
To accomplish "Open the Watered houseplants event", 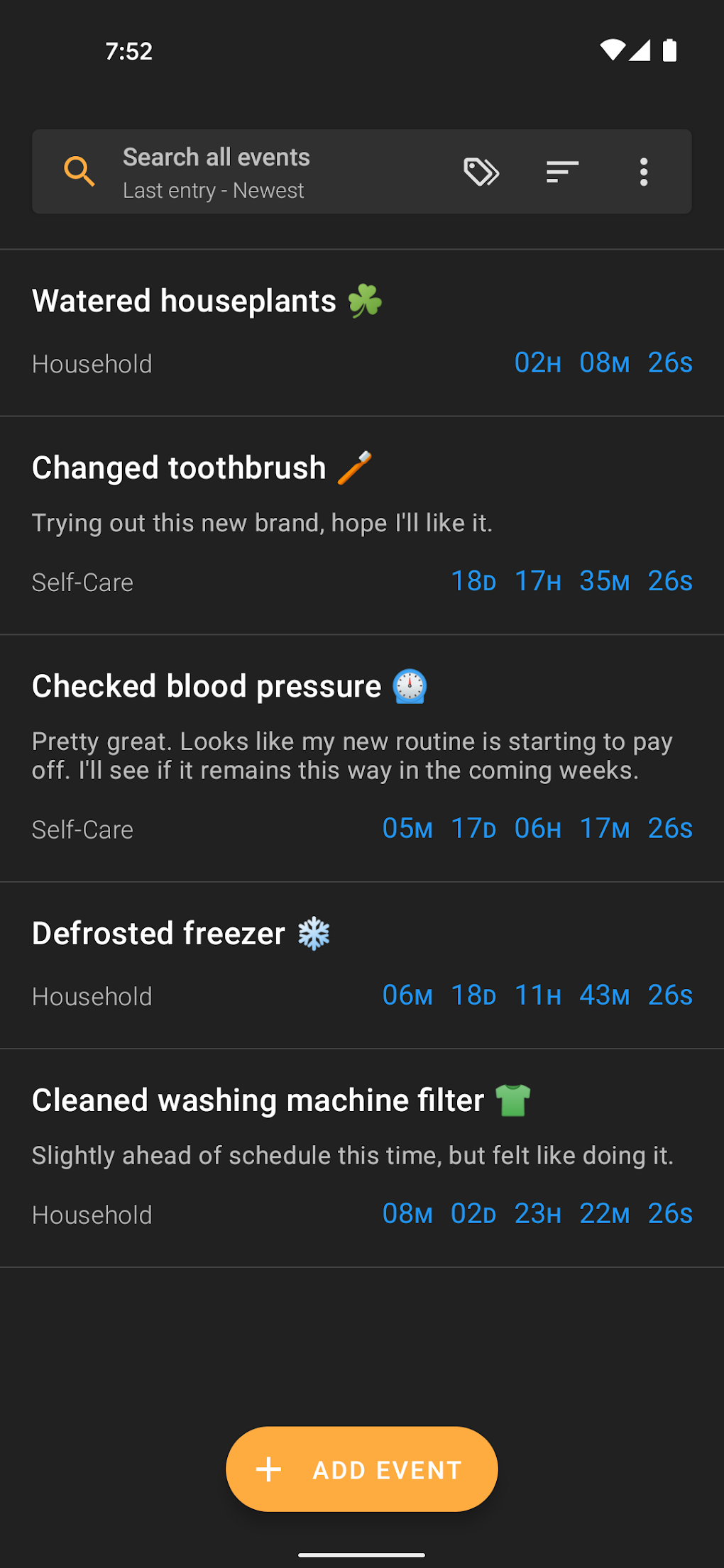I will (185, 302).
